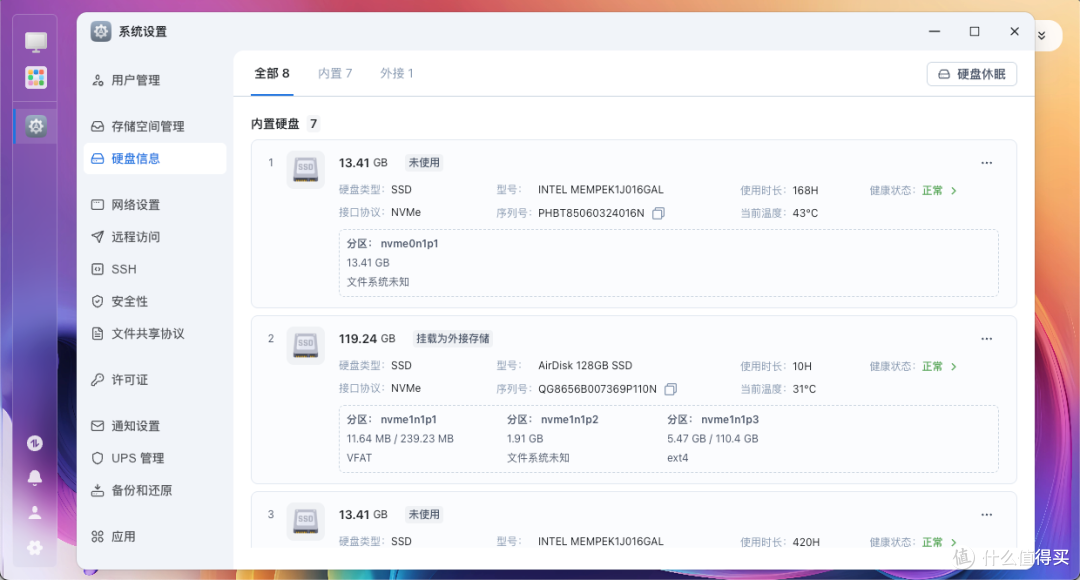Click the 未使用 tag on disk 1
1080x580 pixels.
(x=424, y=163)
